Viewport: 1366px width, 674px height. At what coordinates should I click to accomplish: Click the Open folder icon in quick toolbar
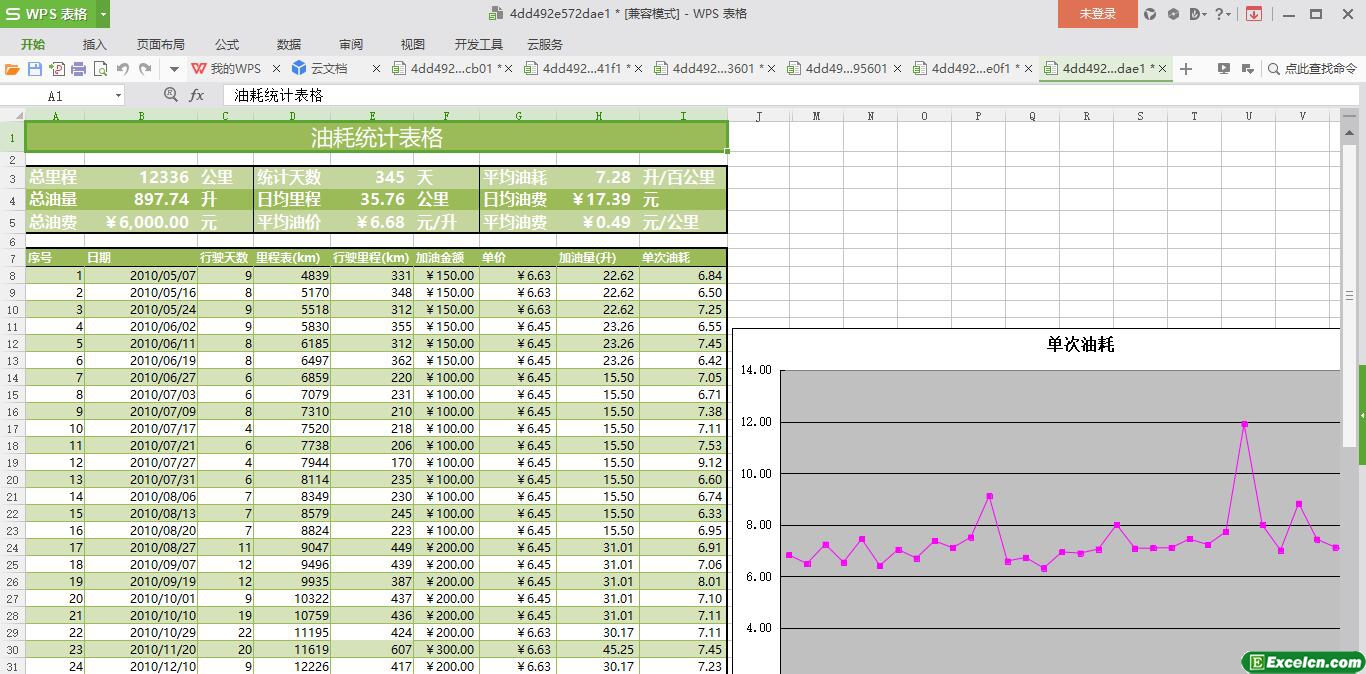(12, 69)
